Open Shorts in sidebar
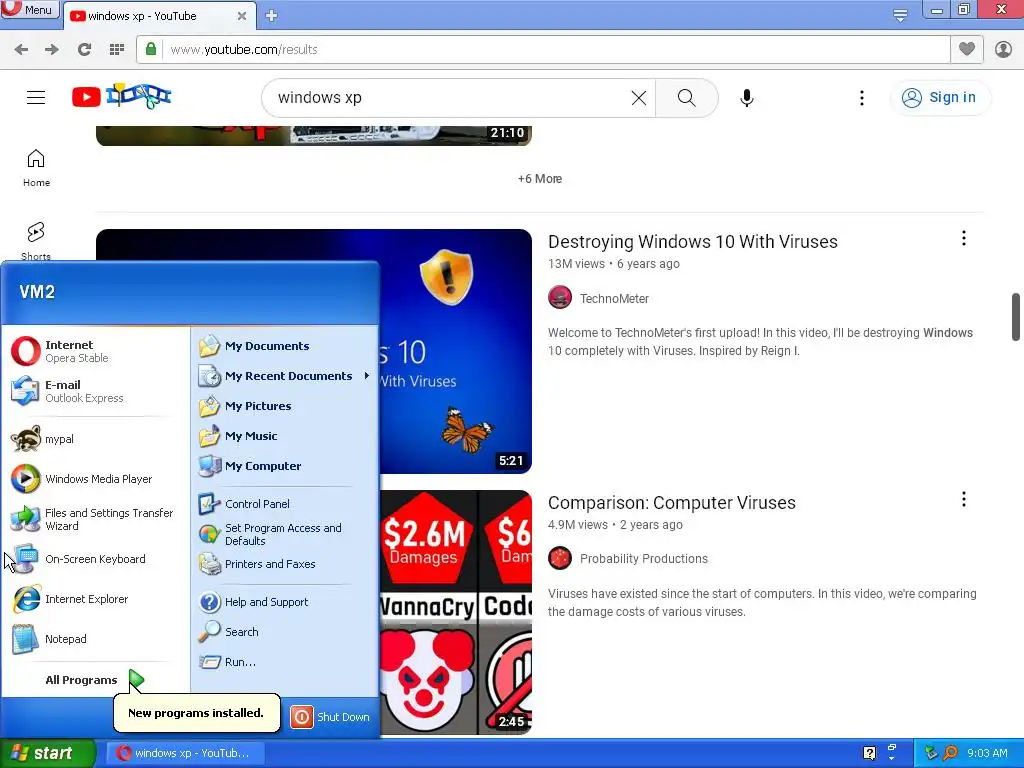Viewport: 1024px width, 768px height. coord(36,242)
